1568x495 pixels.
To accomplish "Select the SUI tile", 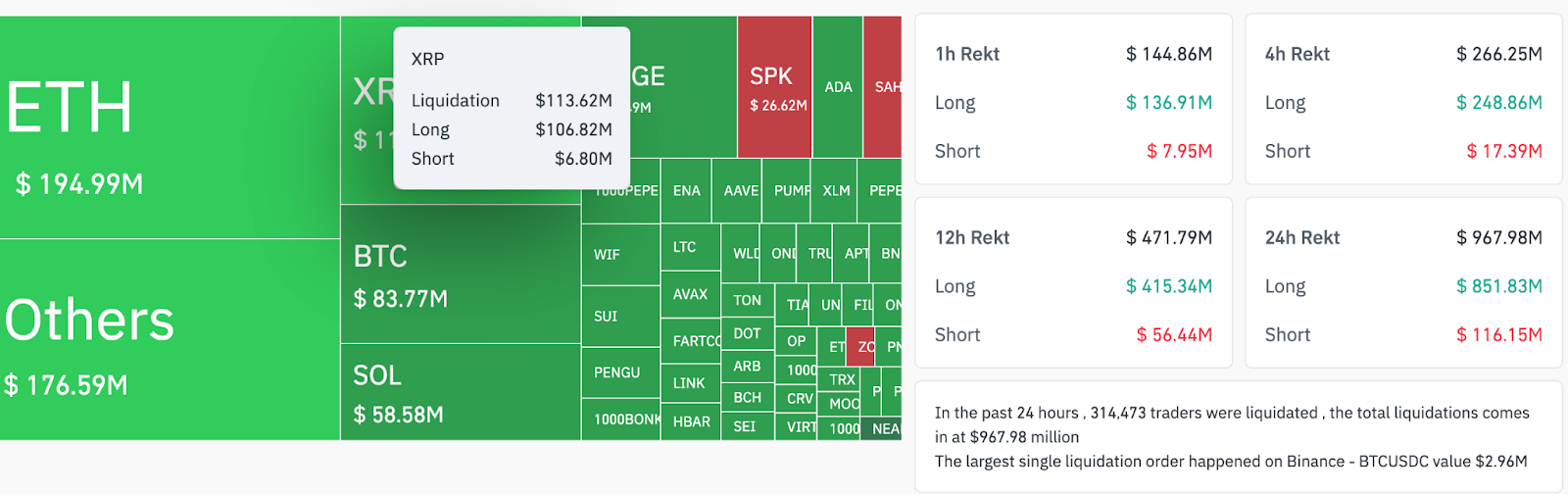I will tap(619, 316).
